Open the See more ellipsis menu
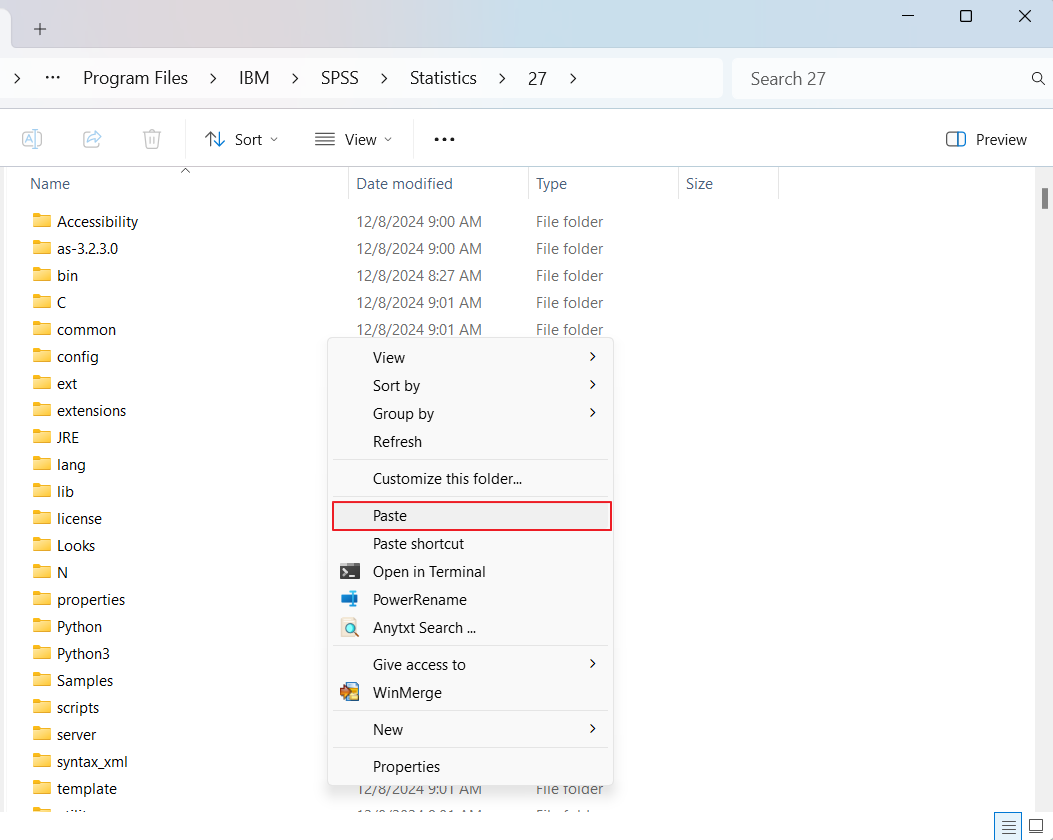The width and height of the screenshot is (1053, 840). [444, 140]
